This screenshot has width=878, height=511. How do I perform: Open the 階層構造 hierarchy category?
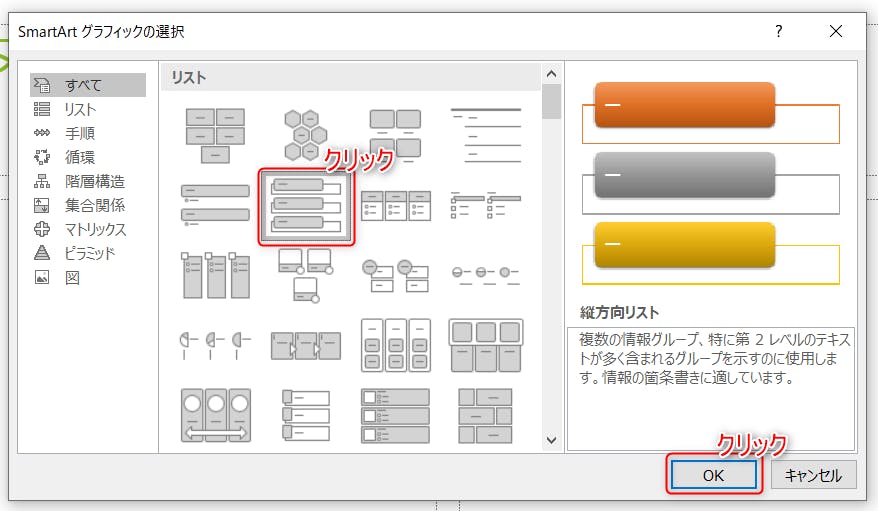[x=95, y=182]
